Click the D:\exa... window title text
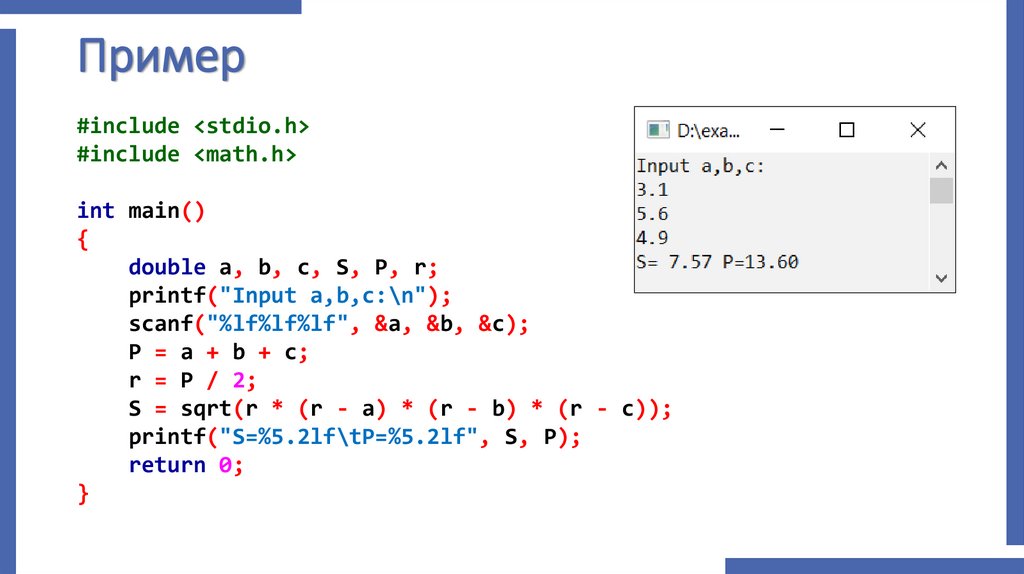 pyautogui.click(x=708, y=131)
